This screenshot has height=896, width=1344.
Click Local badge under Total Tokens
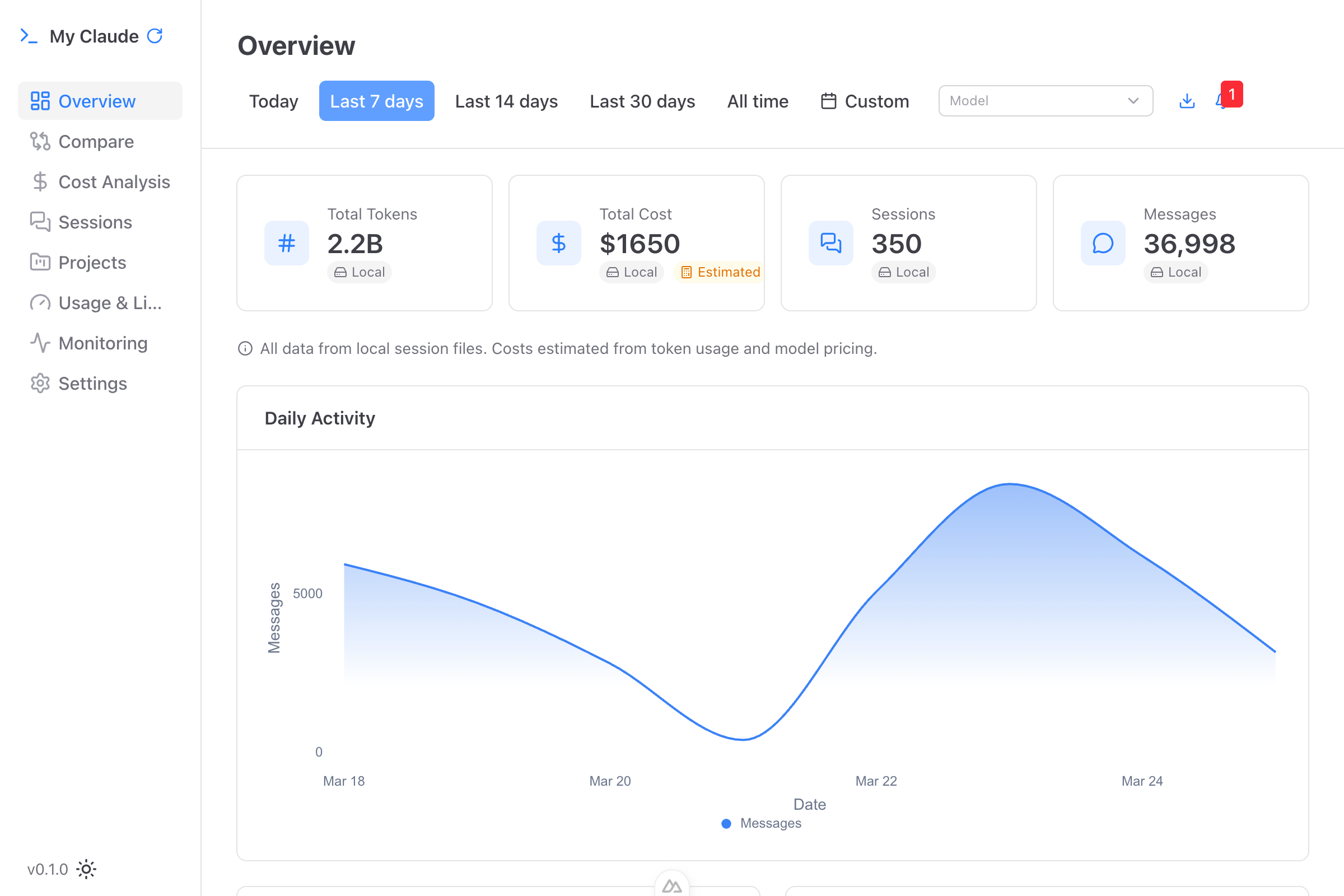[360, 272]
